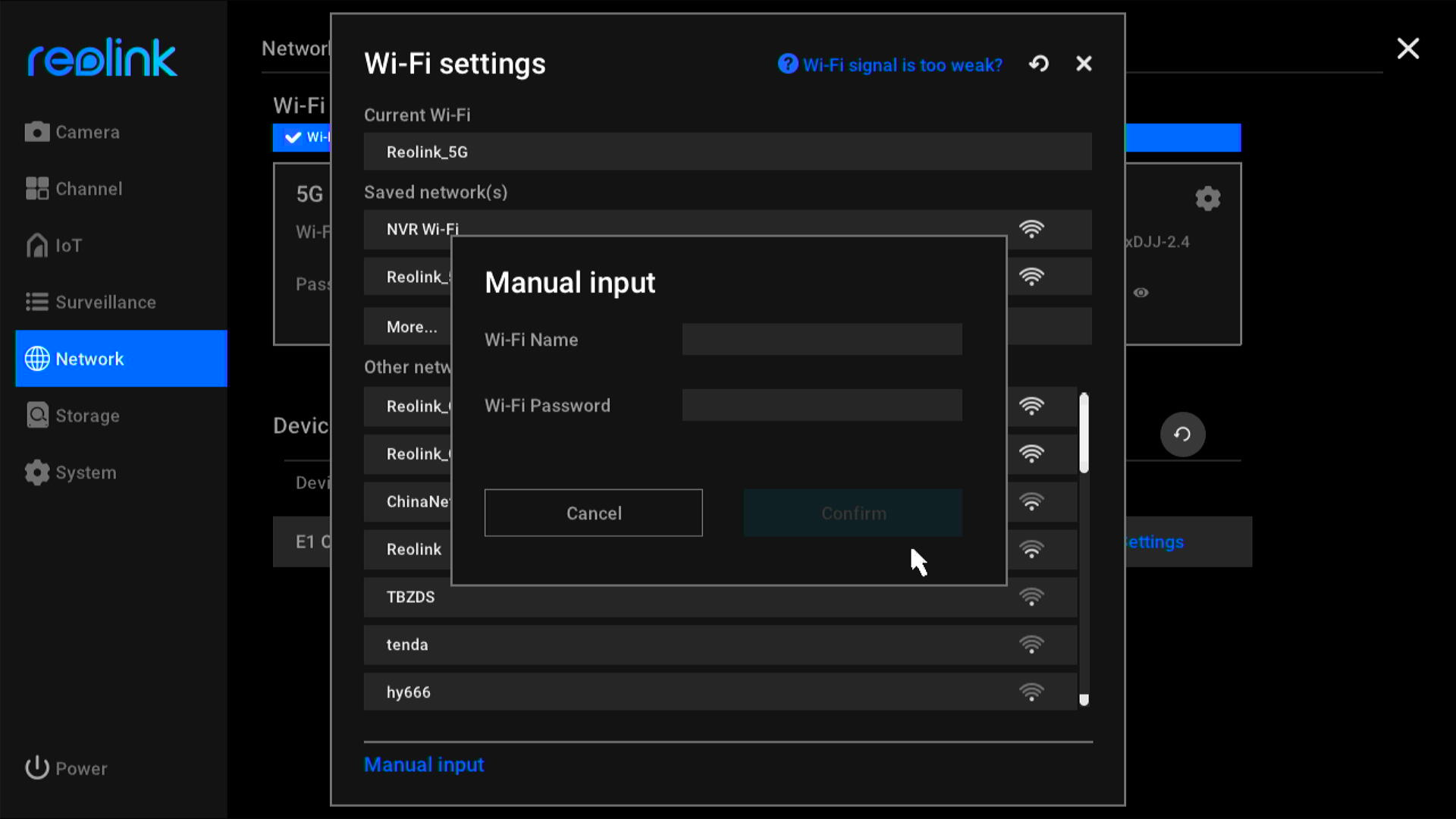The image size is (1456, 819).
Task: Click the signal icon for NVR Wi-Fi
Action: coord(1031,229)
